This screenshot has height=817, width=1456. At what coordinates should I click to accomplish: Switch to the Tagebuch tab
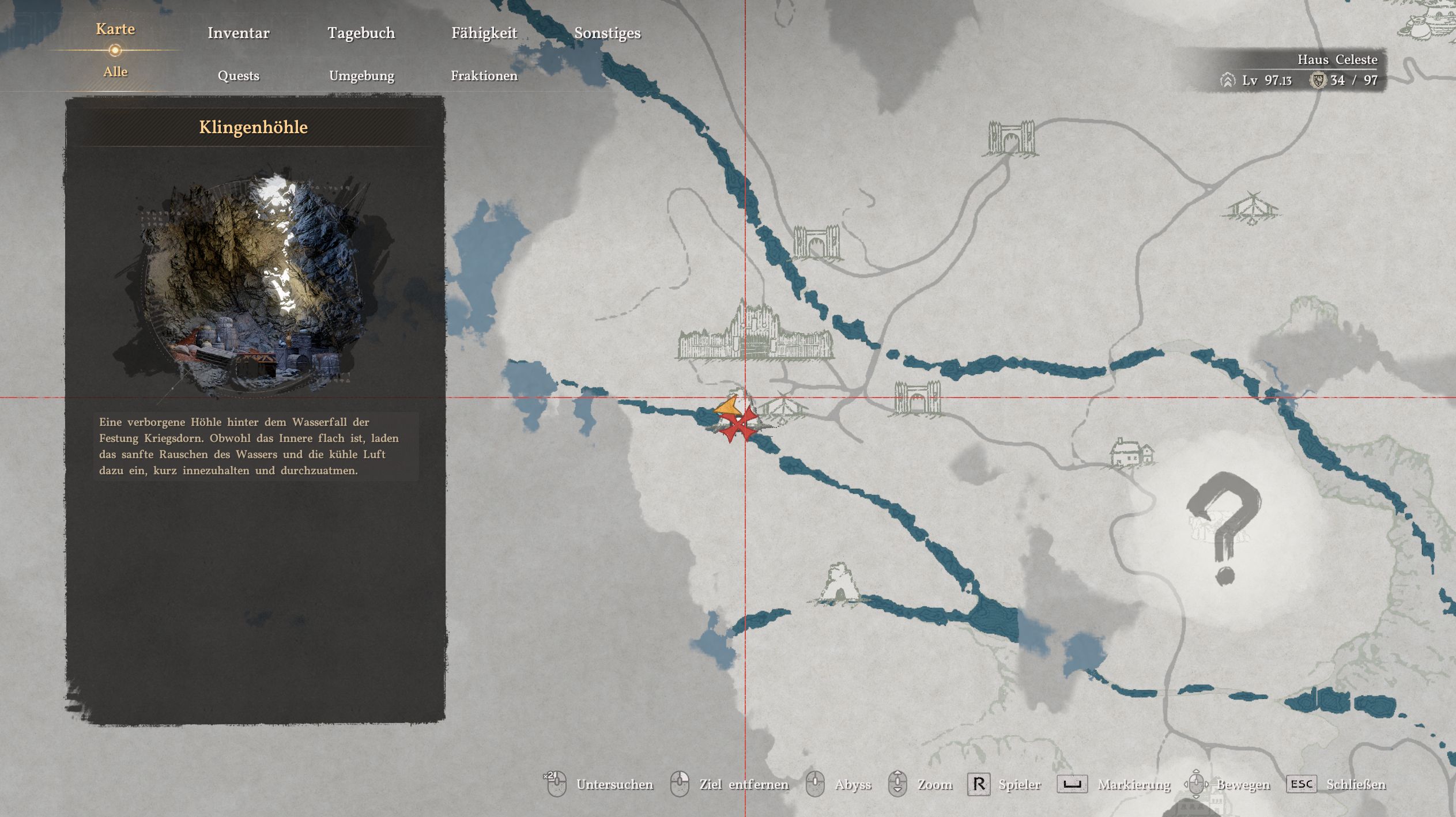pos(361,33)
